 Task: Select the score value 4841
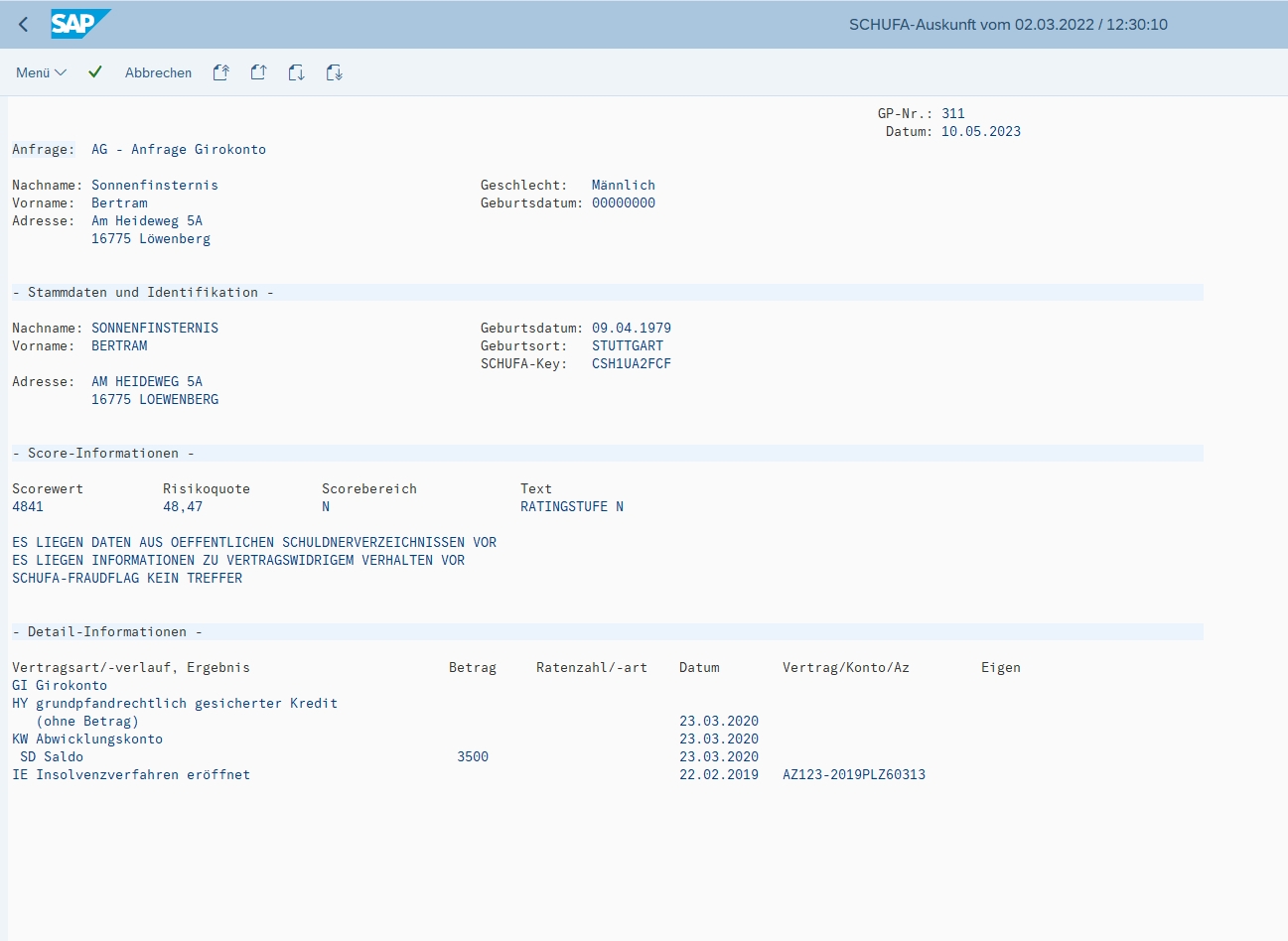[x=28, y=506]
